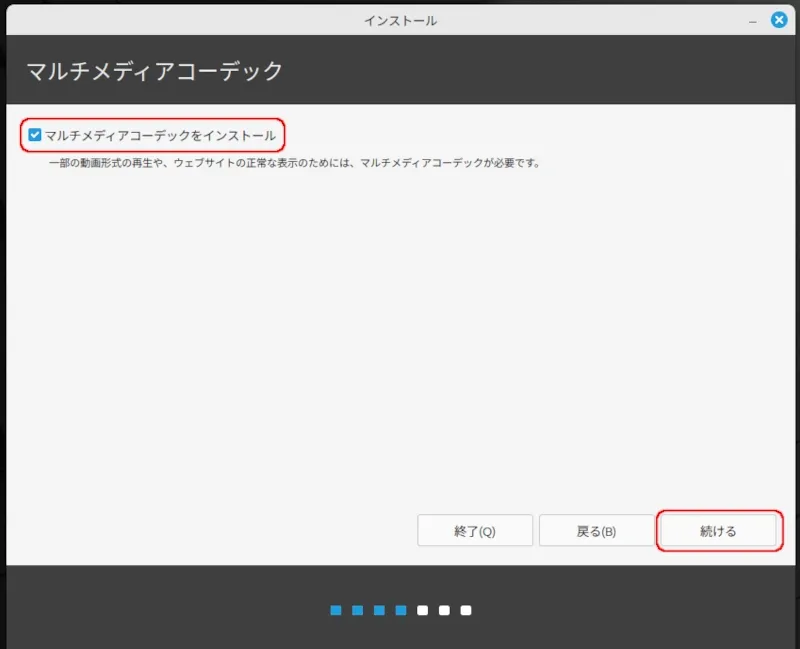The height and width of the screenshot is (649, 800).
Task: Click the first white progress dot
Action: pos(423,610)
